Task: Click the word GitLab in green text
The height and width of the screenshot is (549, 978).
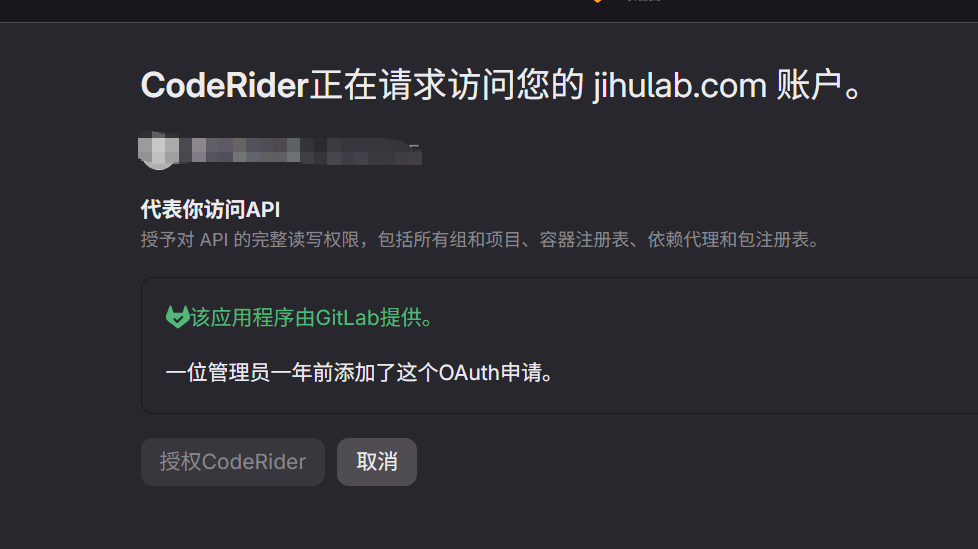Action: click(x=347, y=318)
